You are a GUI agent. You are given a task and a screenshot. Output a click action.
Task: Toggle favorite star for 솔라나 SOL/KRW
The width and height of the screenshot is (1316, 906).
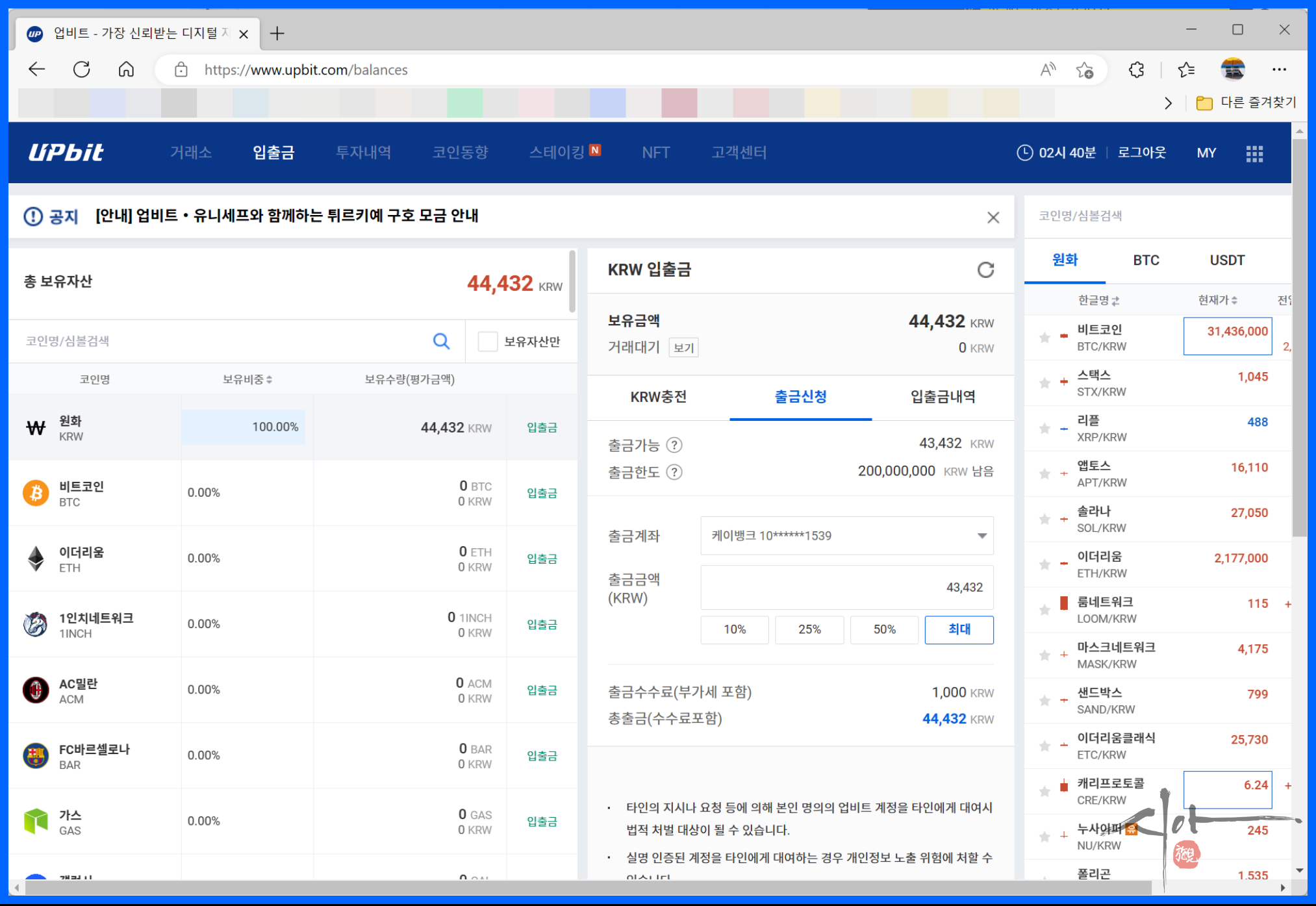pyautogui.click(x=1044, y=519)
